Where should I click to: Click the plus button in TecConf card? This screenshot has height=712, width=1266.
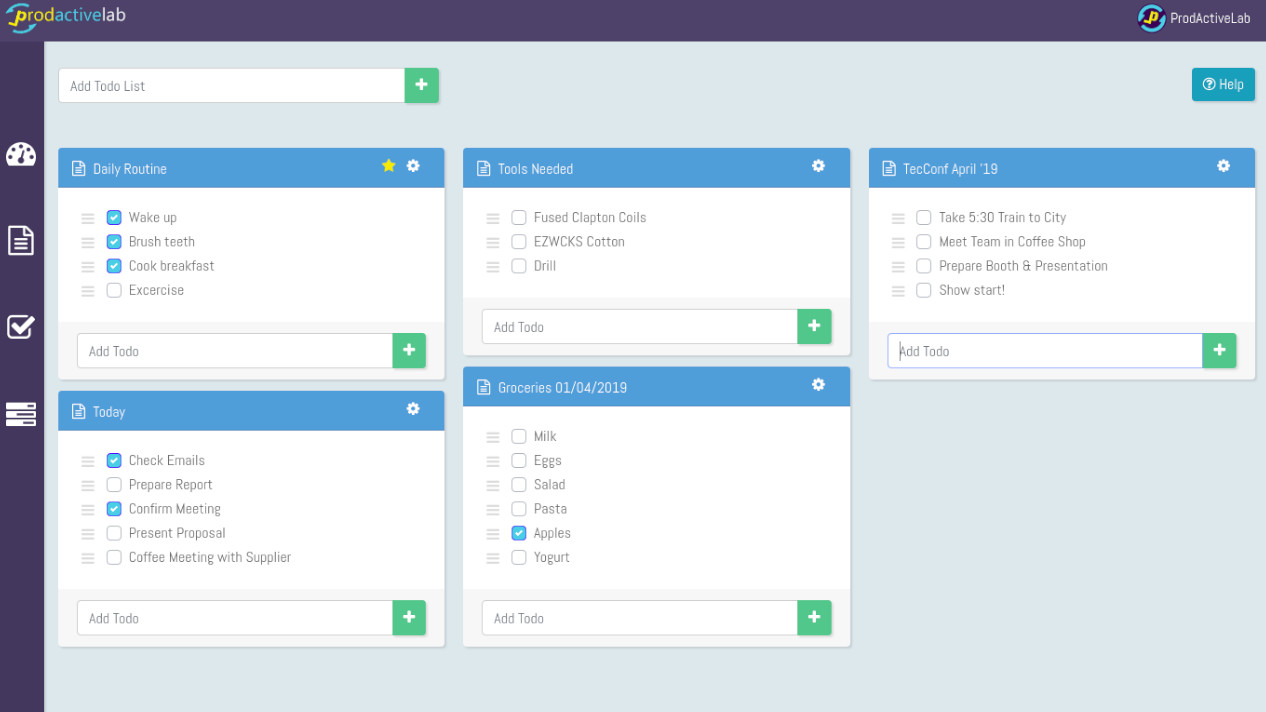(1219, 351)
